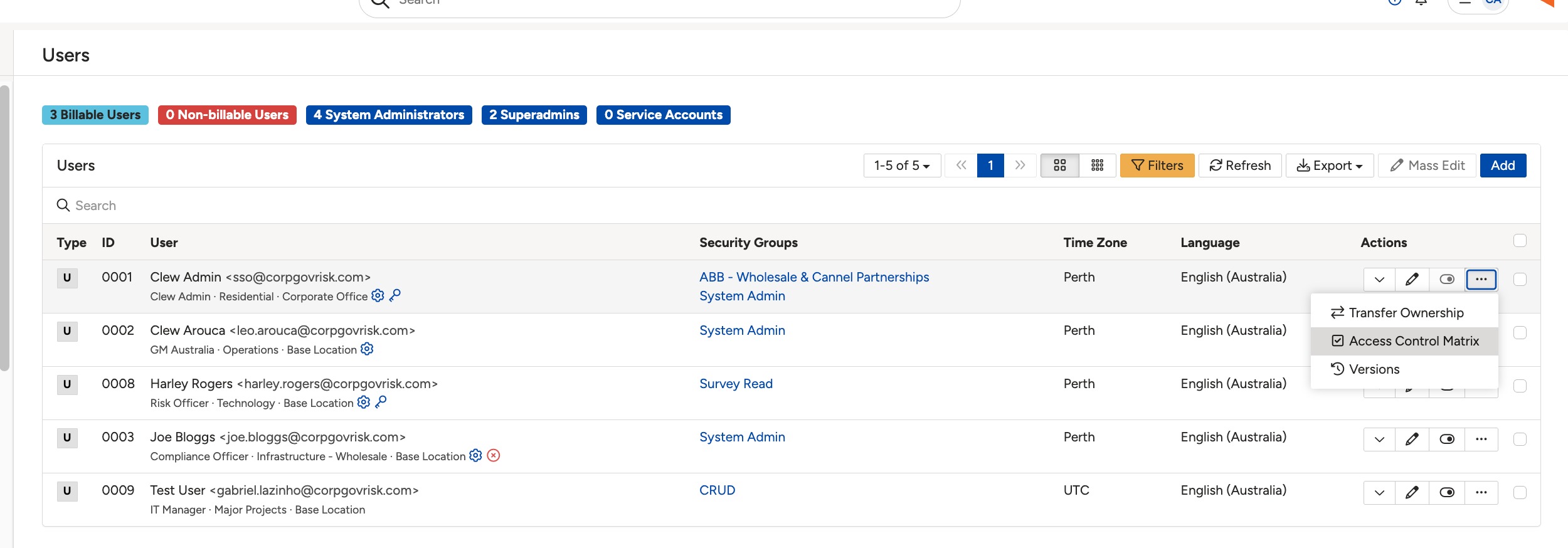Open more actions ellipsis for Clew Admin
Screen dimensions: 1568x548
[1481, 280]
